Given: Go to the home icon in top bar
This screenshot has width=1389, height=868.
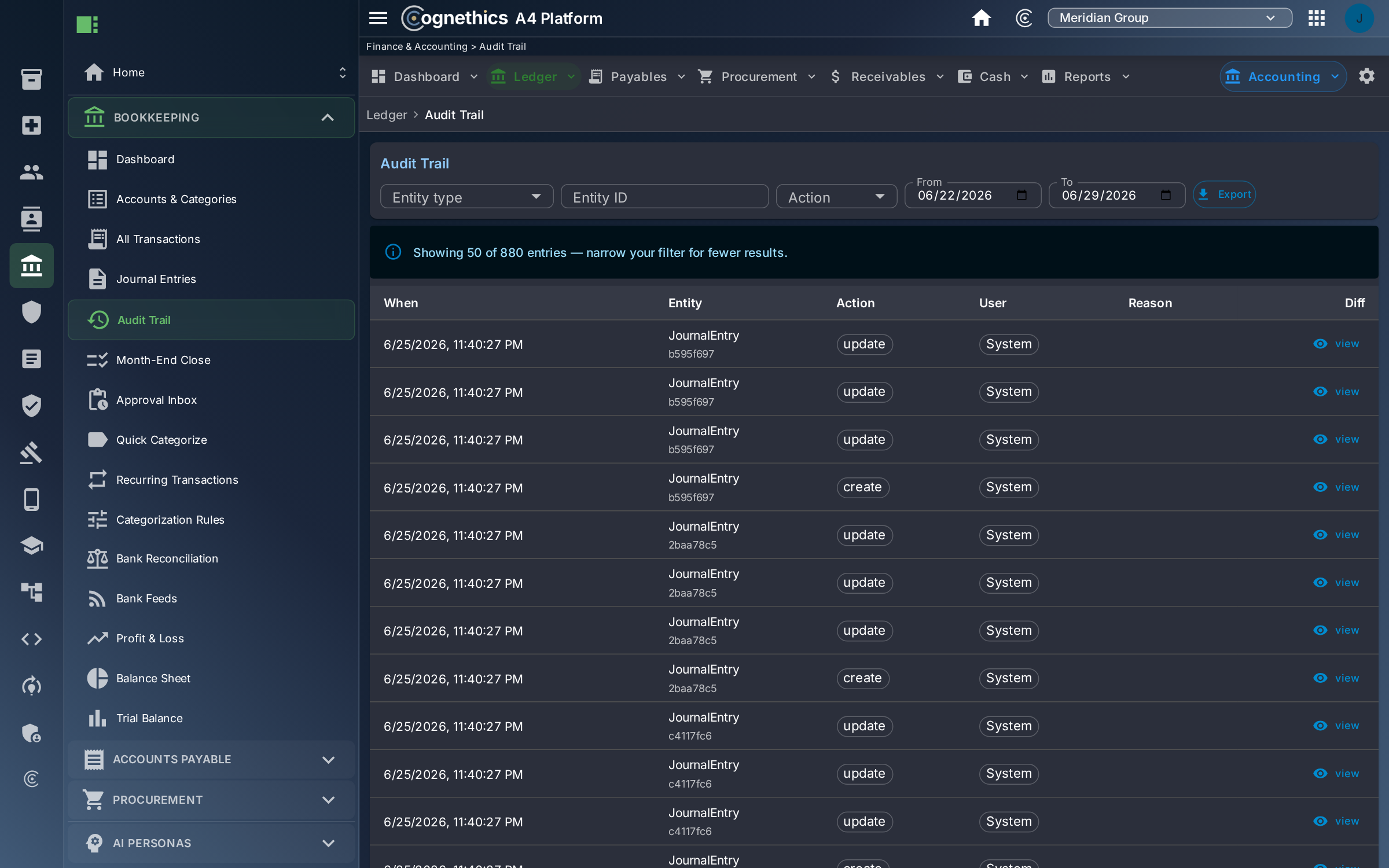Looking at the screenshot, I should (x=981, y=18).
